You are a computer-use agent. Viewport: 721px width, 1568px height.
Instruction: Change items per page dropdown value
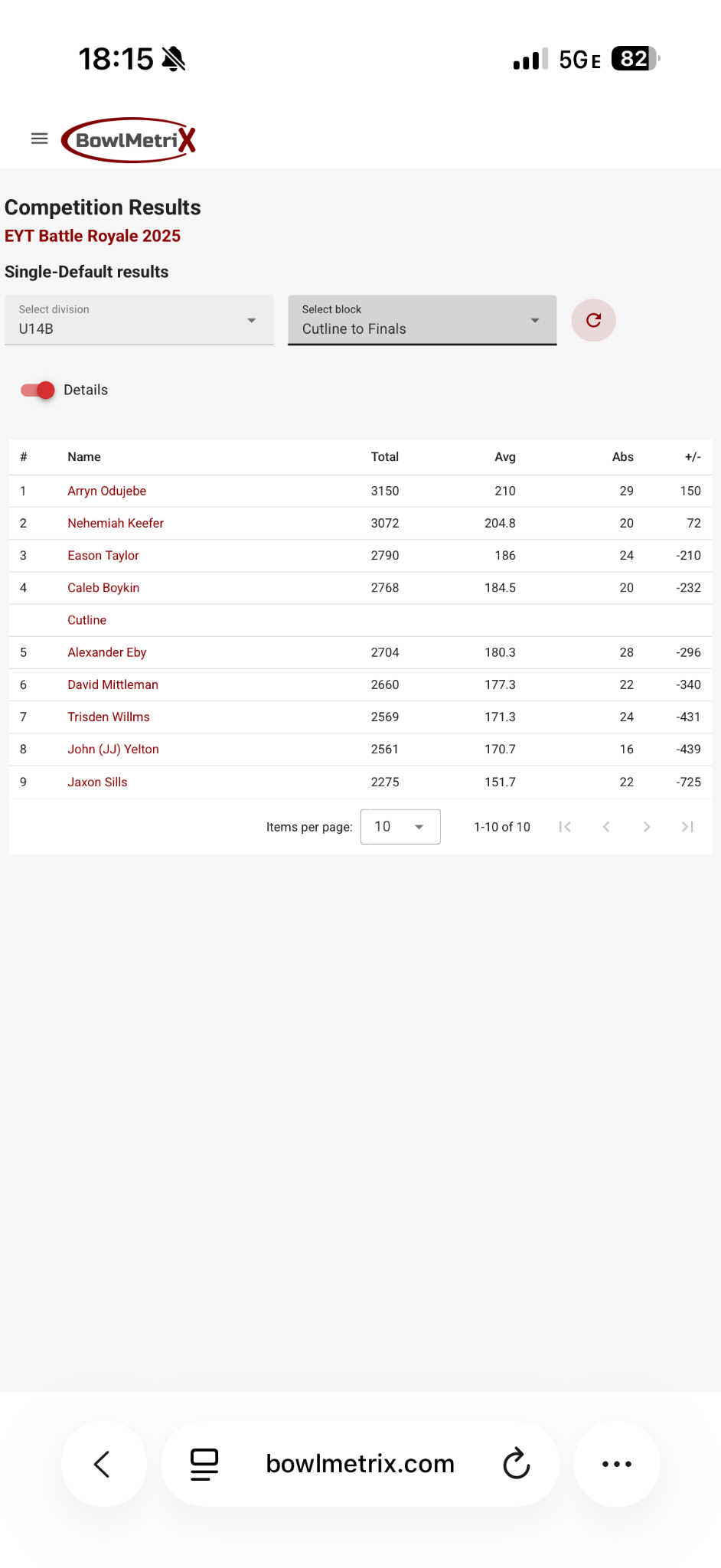[400, 827]
